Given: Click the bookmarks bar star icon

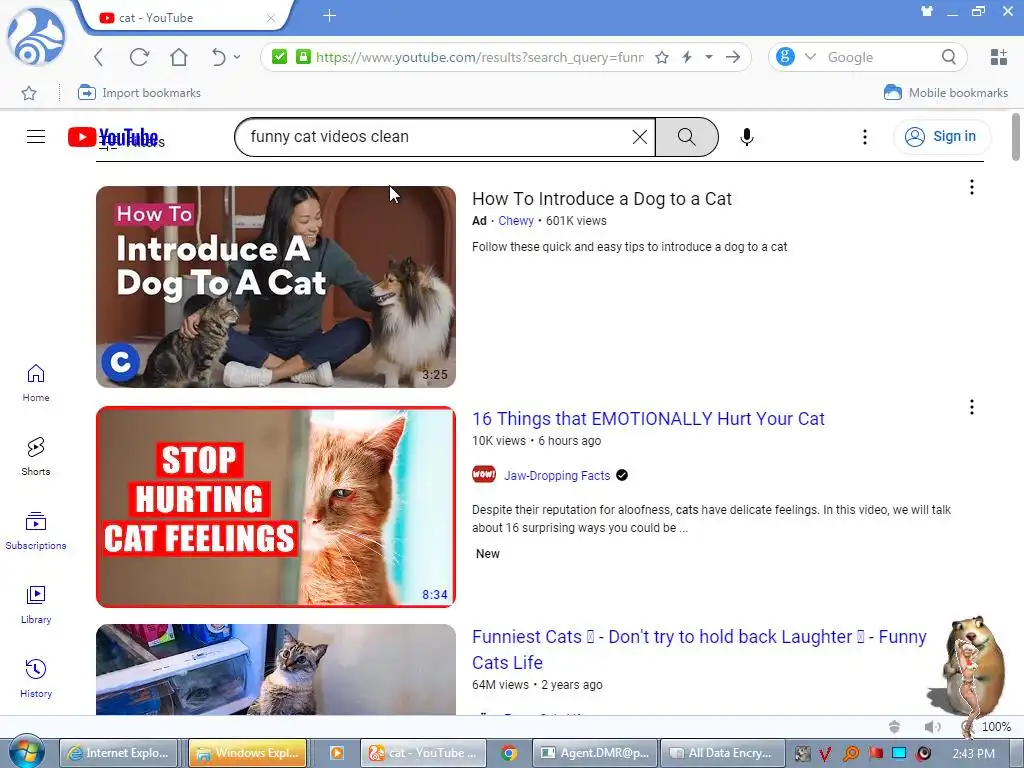Looking at the screenshot, I should [29, 93].
